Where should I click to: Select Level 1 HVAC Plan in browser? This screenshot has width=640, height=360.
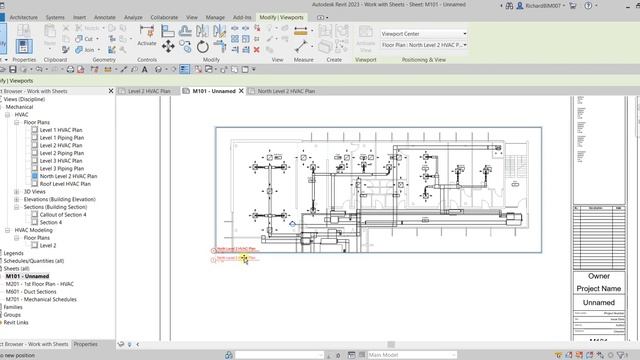[61, 130]
